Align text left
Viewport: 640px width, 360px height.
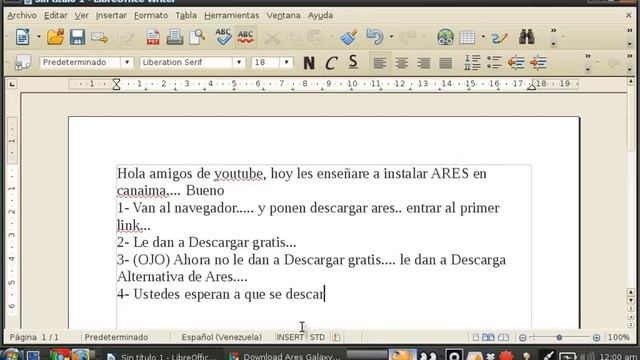pyautogui.click(x=380, y=63)
